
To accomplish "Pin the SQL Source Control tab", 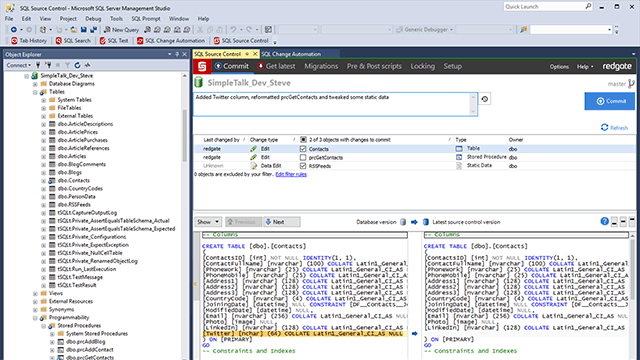I will pos(247,54).
